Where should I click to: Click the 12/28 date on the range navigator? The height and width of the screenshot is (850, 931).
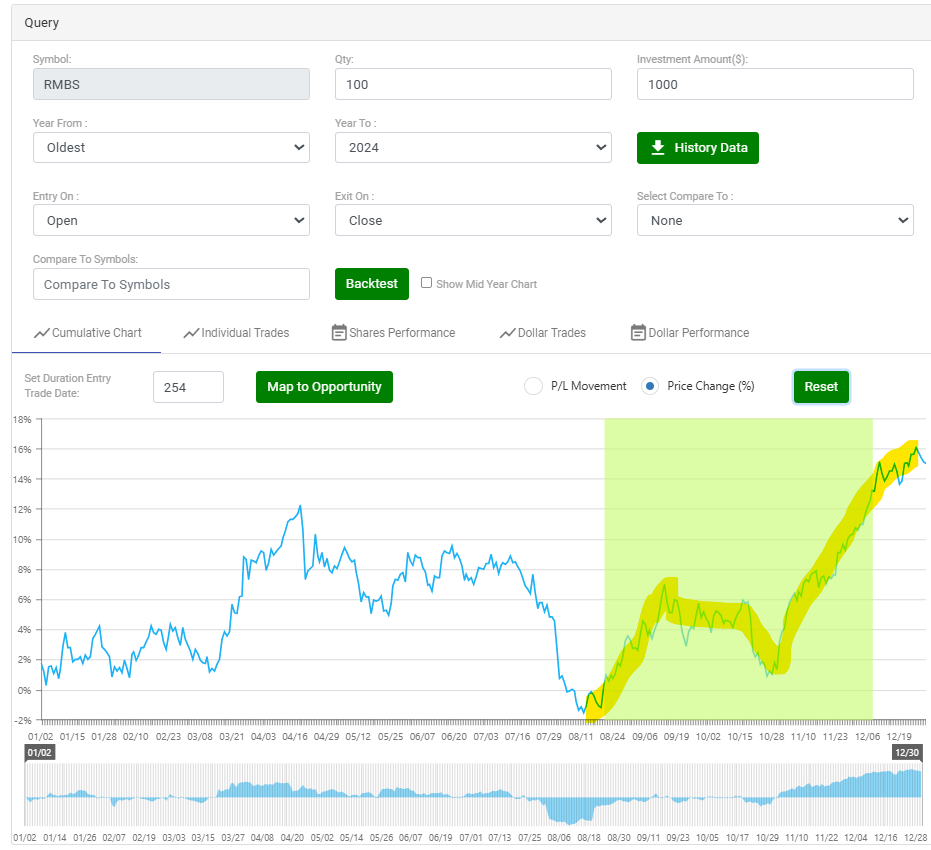[915, 838]
